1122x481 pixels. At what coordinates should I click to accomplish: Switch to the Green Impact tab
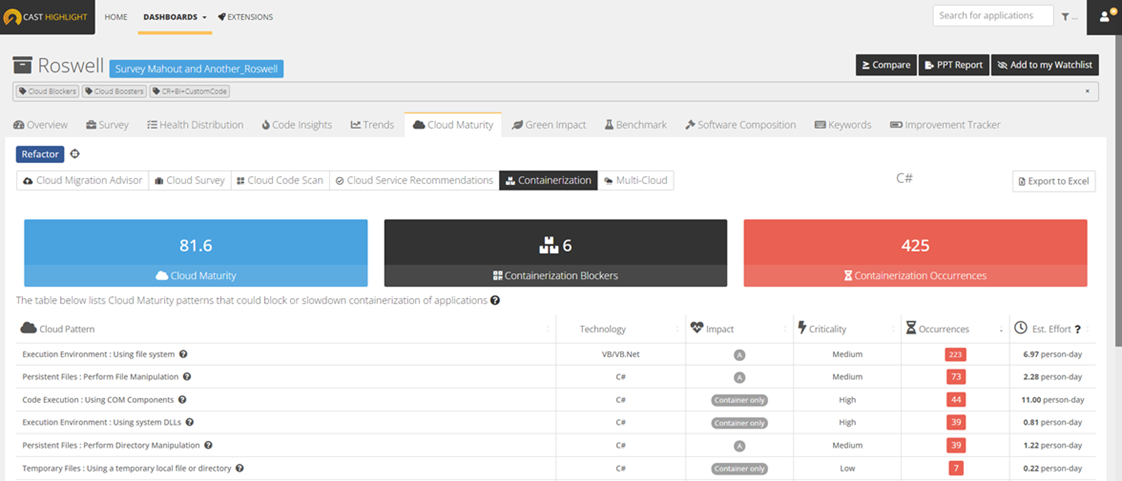549,125
